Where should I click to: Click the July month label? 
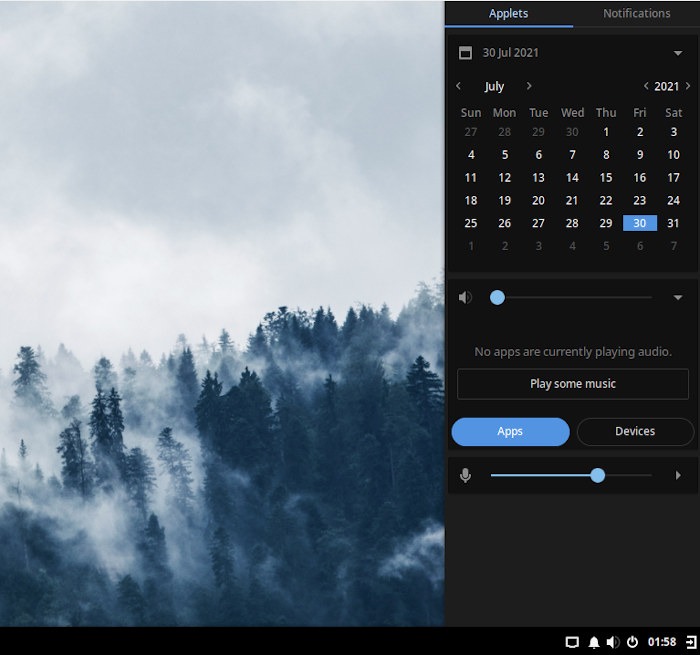click(x=494, y=86)
